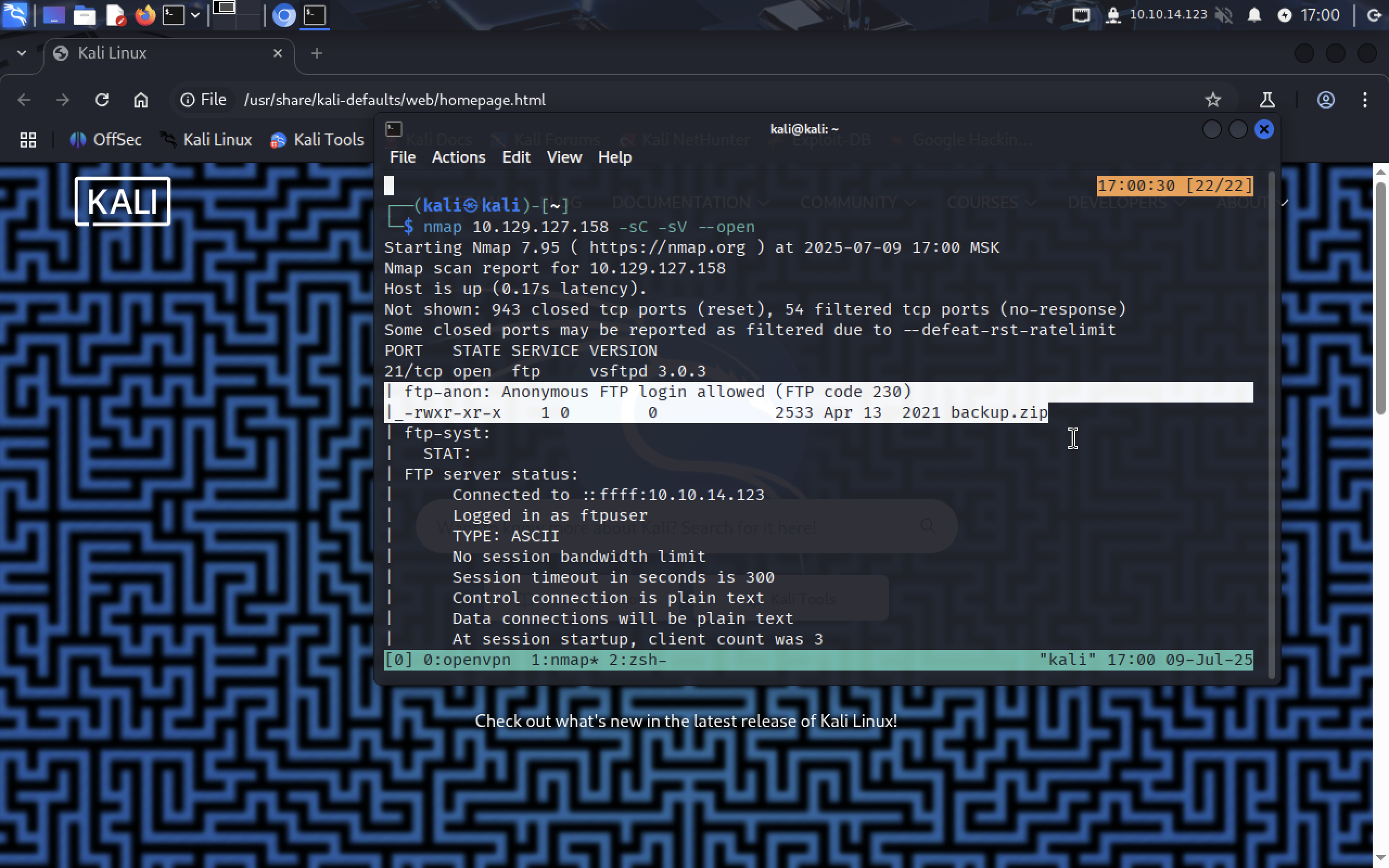Click the nmap command line text
1389x868 pixels.
pyautogui.click(x=589, y=227)
